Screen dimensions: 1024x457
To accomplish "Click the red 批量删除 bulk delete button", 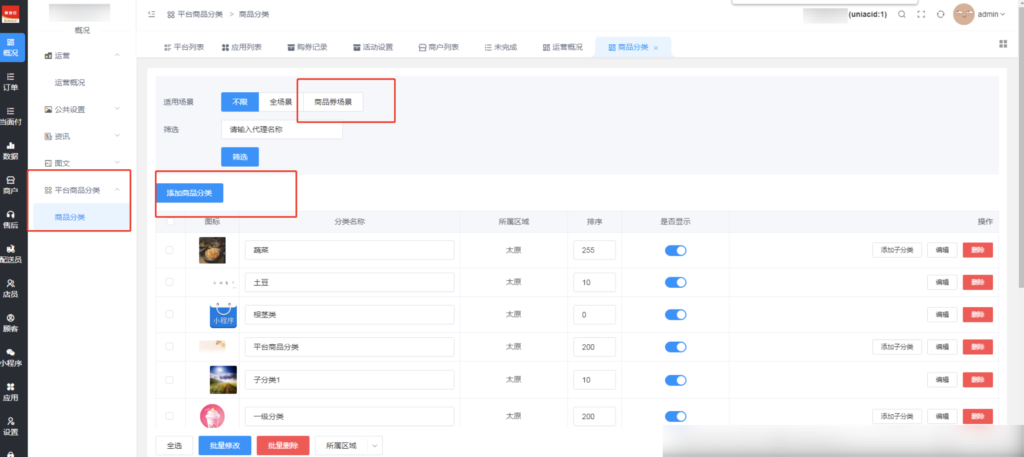I will click(x=283, y=446).
